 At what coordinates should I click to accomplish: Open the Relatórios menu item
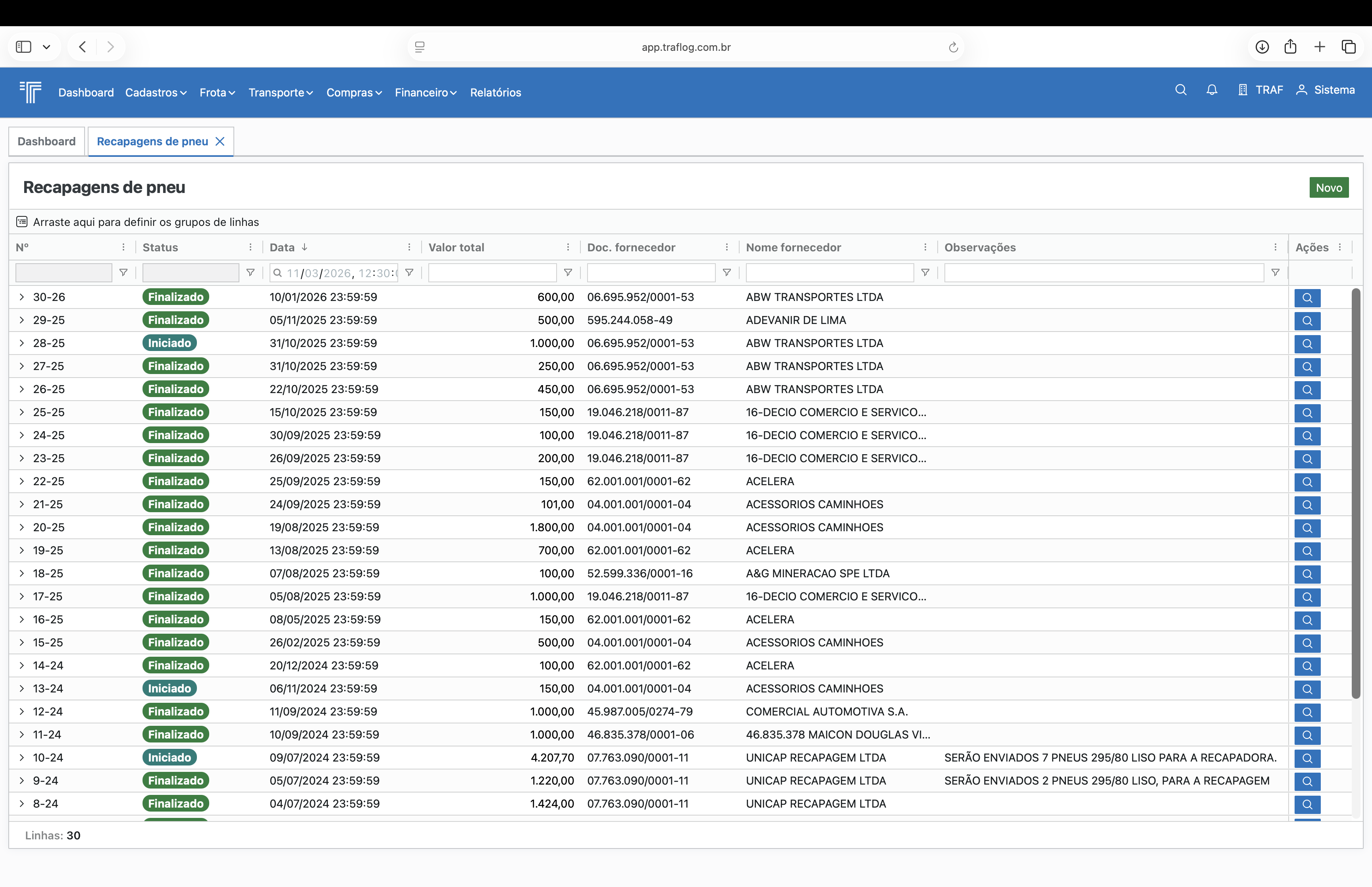pos(495,92)
